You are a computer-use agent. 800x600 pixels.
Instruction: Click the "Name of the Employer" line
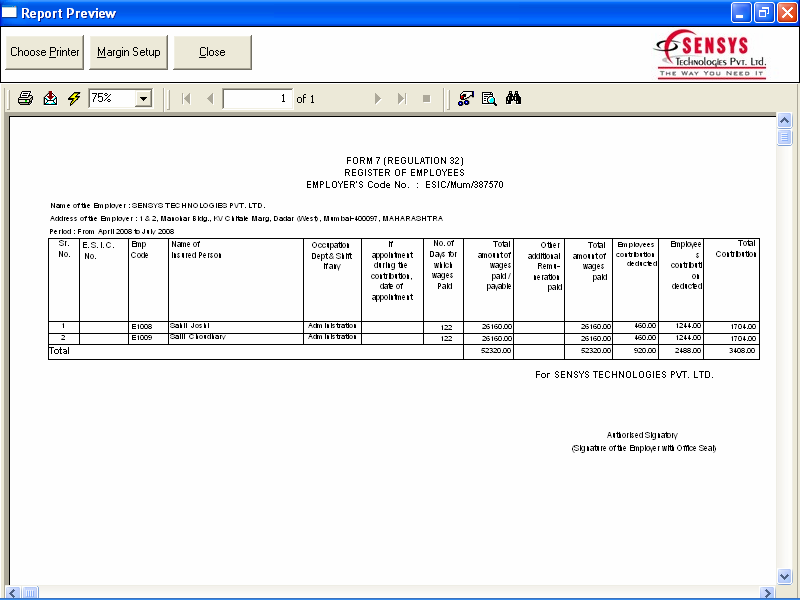coord(158,206)
